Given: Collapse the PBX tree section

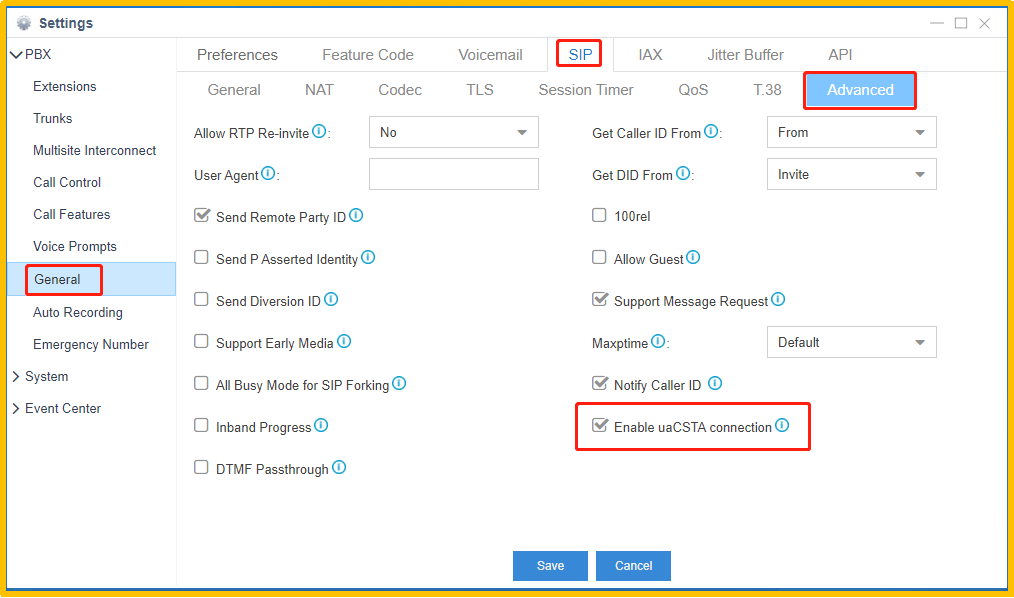Looking at the screenshot, I should (16, 55).
